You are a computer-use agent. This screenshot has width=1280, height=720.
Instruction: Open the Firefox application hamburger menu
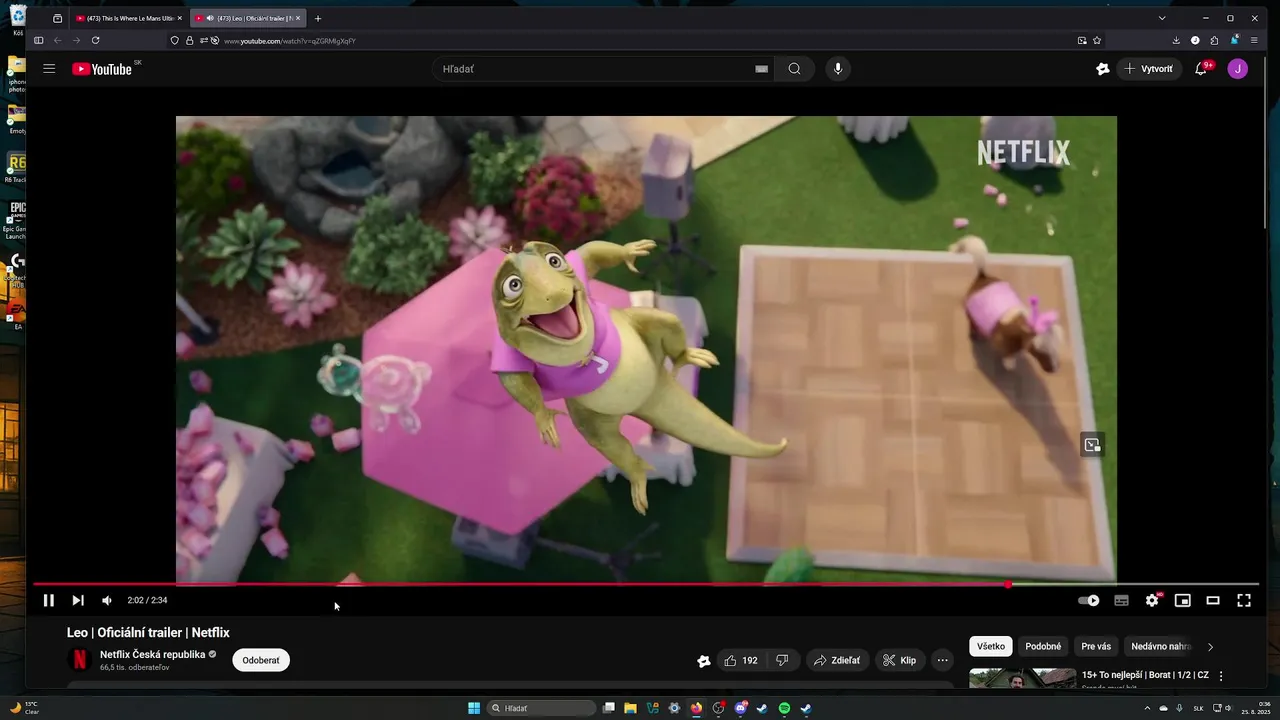[x=1254, y=40]
